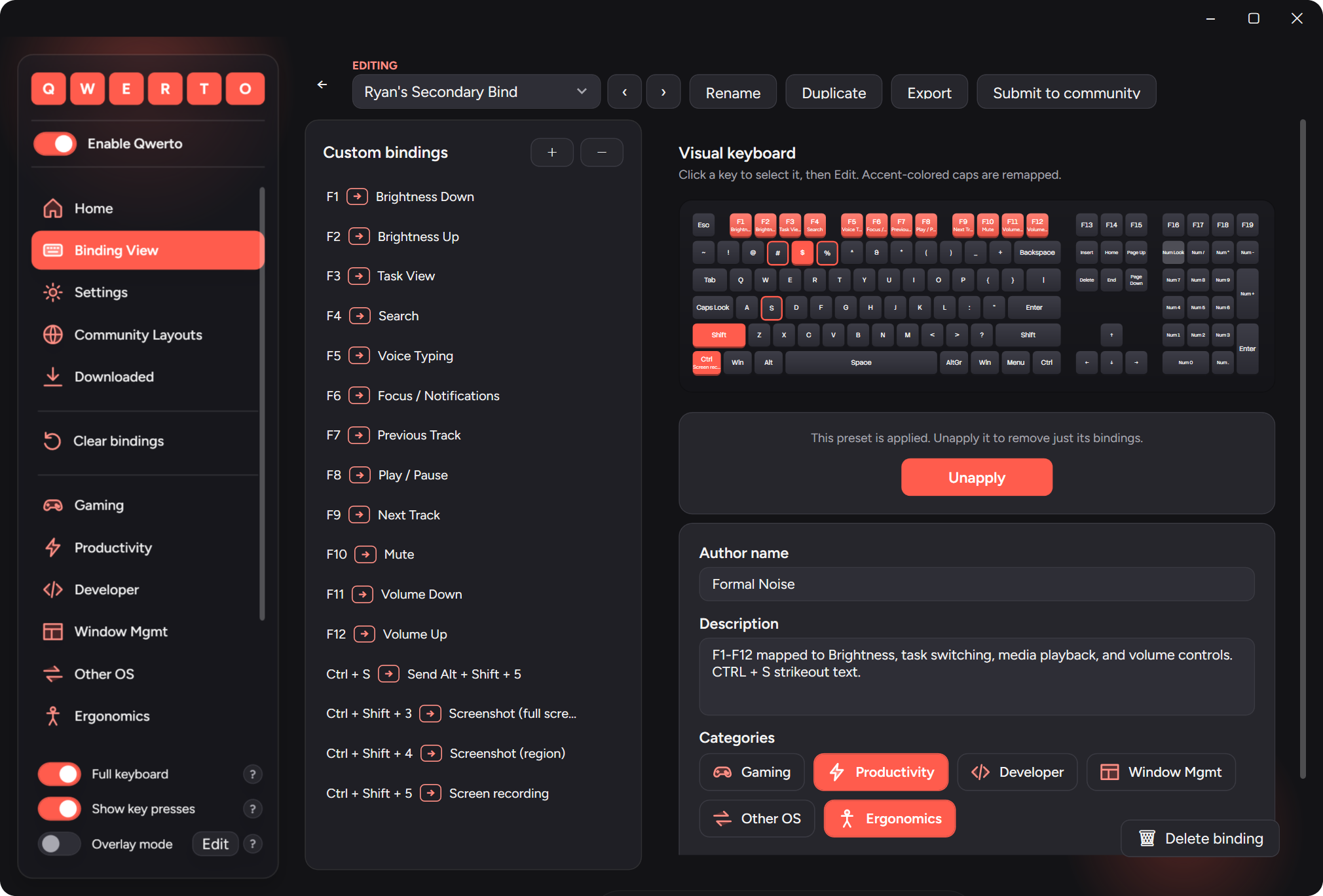Image resolution: width=1323 pixels, height=896 pixels.
Task: Click the Unapply button
Action: click(977, 477)
